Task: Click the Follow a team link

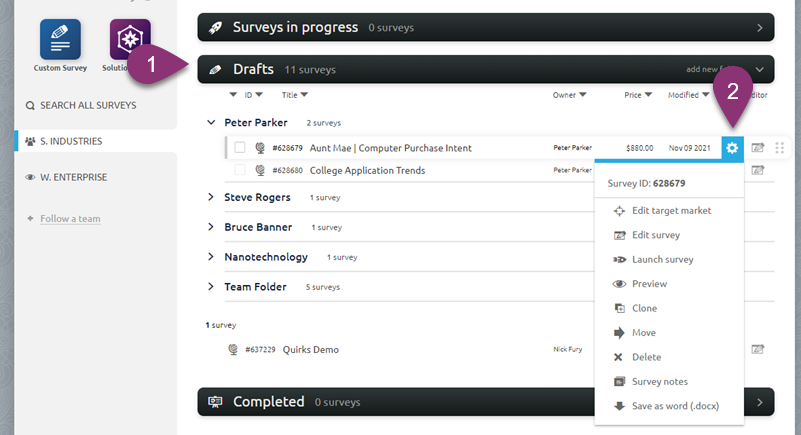Action: 70,218
